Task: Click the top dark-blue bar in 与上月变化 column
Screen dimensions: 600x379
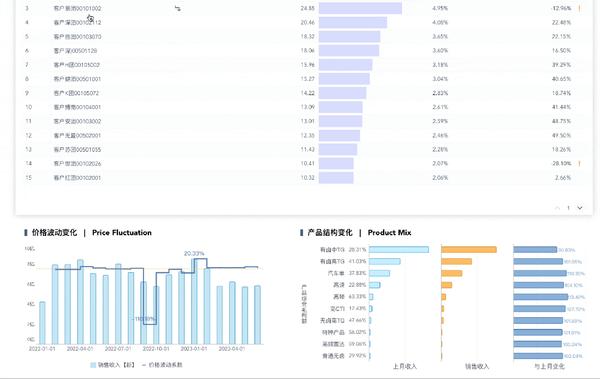Action: point(535,250)
